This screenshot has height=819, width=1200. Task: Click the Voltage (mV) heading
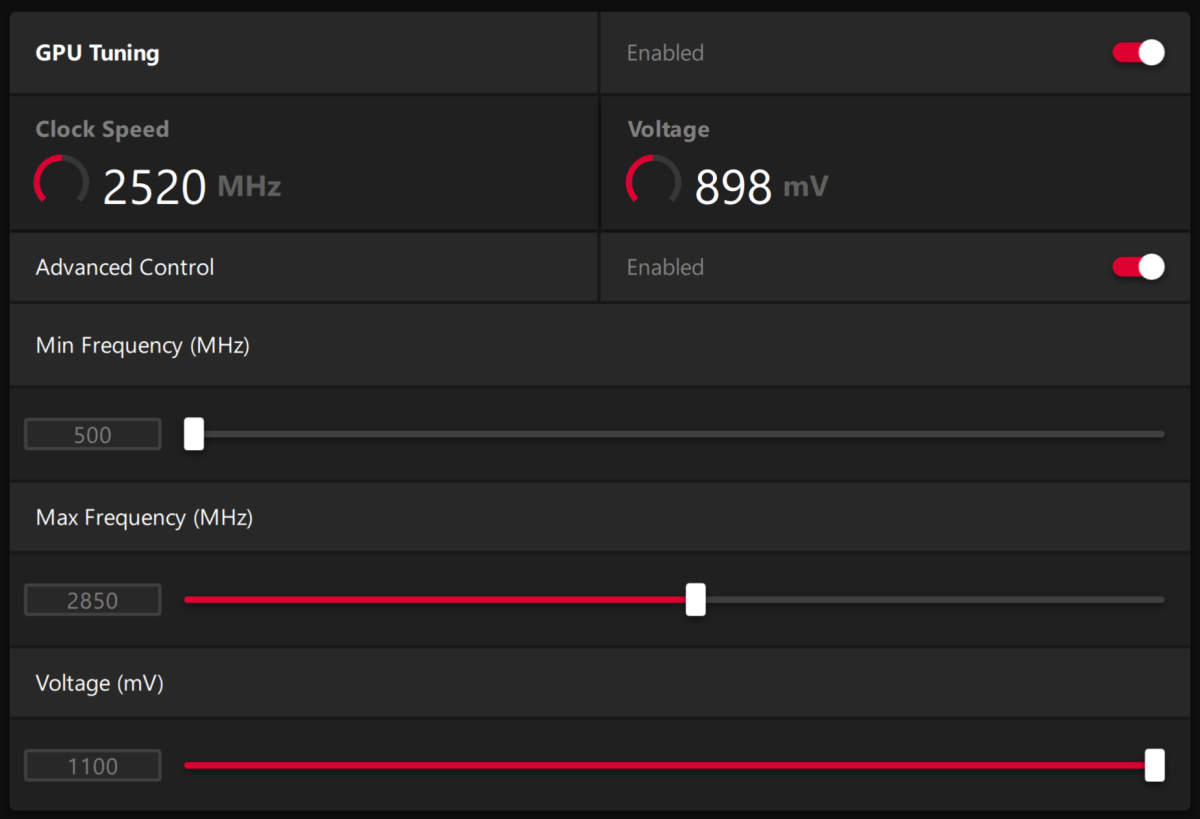[x=100, y=684]
